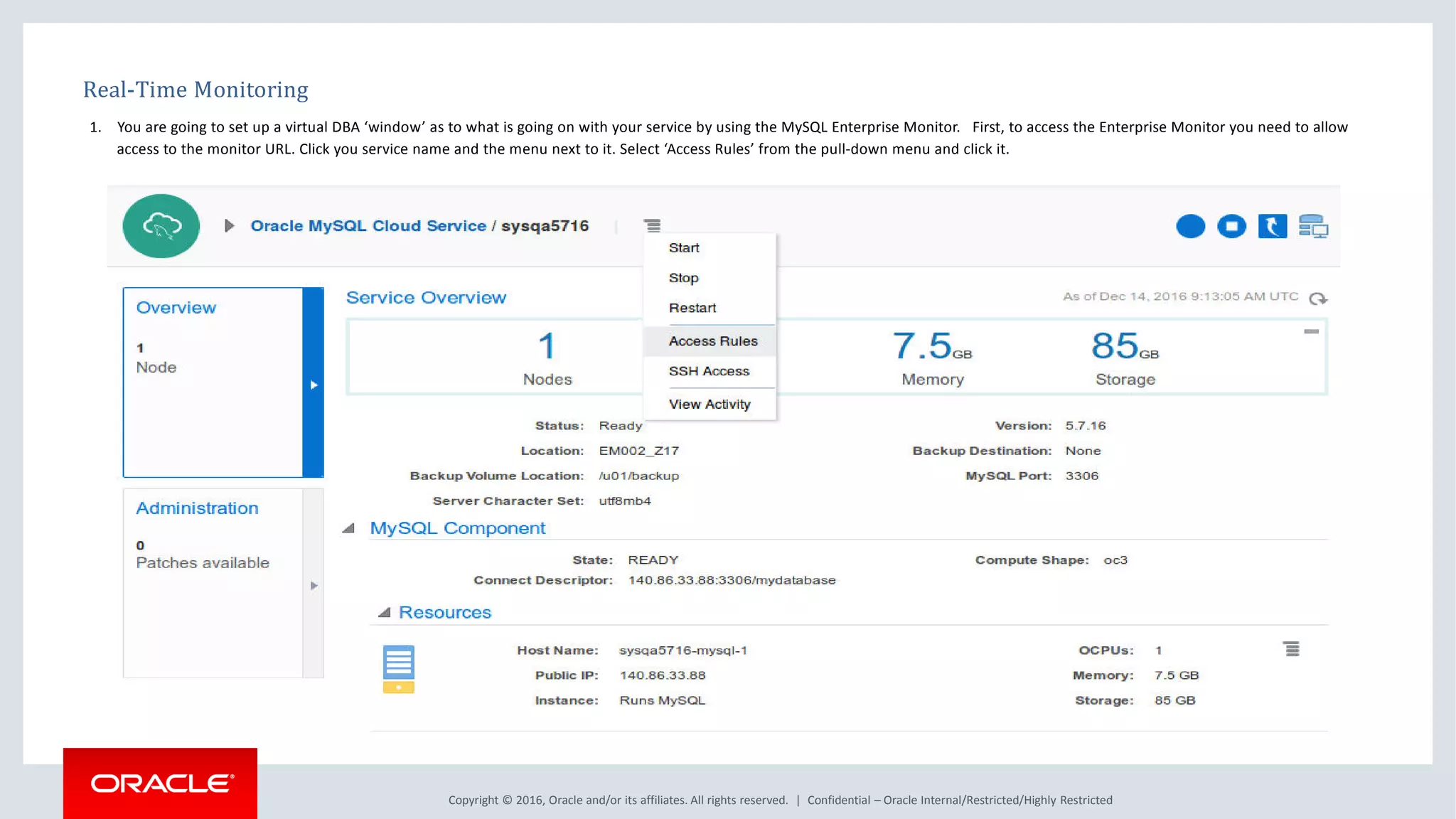This screenshot has width=1456, height=819.
Task: Click the instance value Runs MySQL
Action: click(x=663, y=700)
